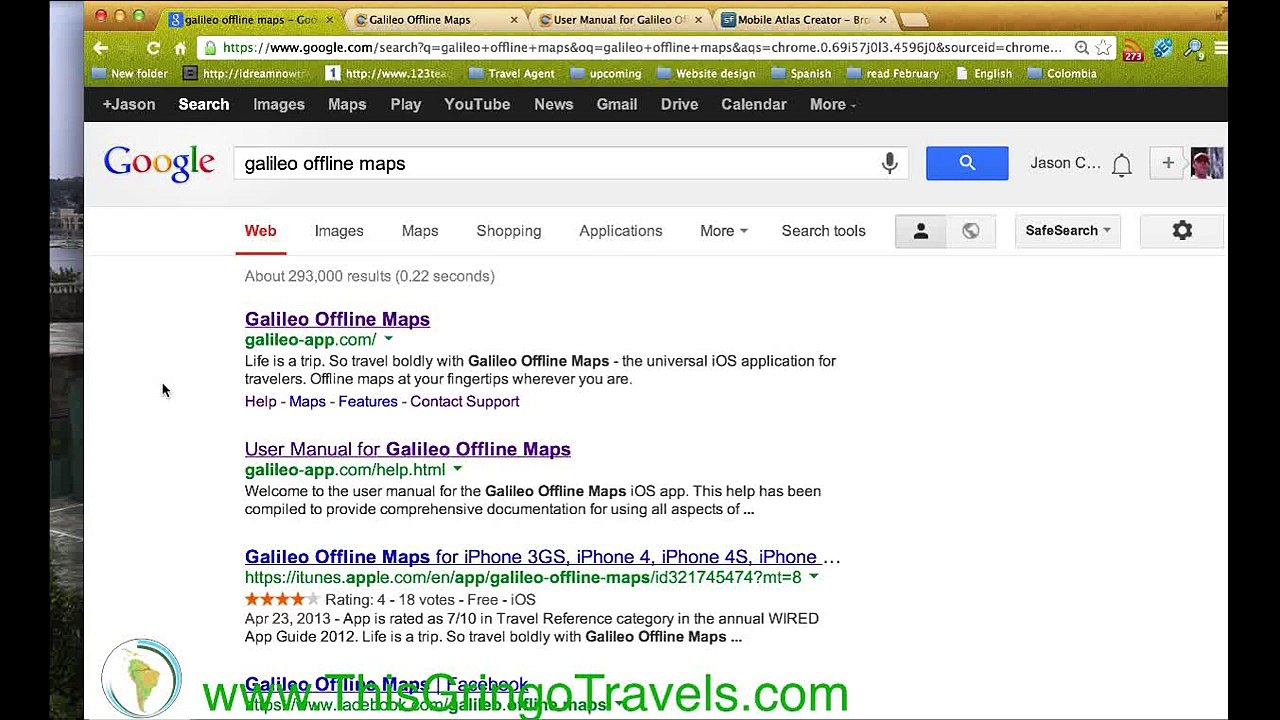Open the Website design bookmarks folder
This screenshot has width=1280, height=720.
coord(705,74)
